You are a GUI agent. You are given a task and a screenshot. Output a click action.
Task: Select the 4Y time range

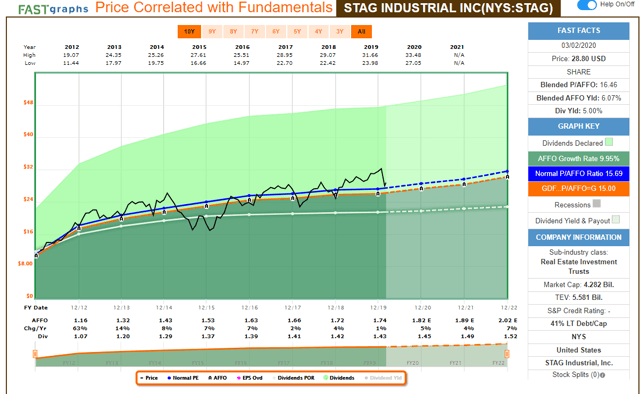pos(318,31)
